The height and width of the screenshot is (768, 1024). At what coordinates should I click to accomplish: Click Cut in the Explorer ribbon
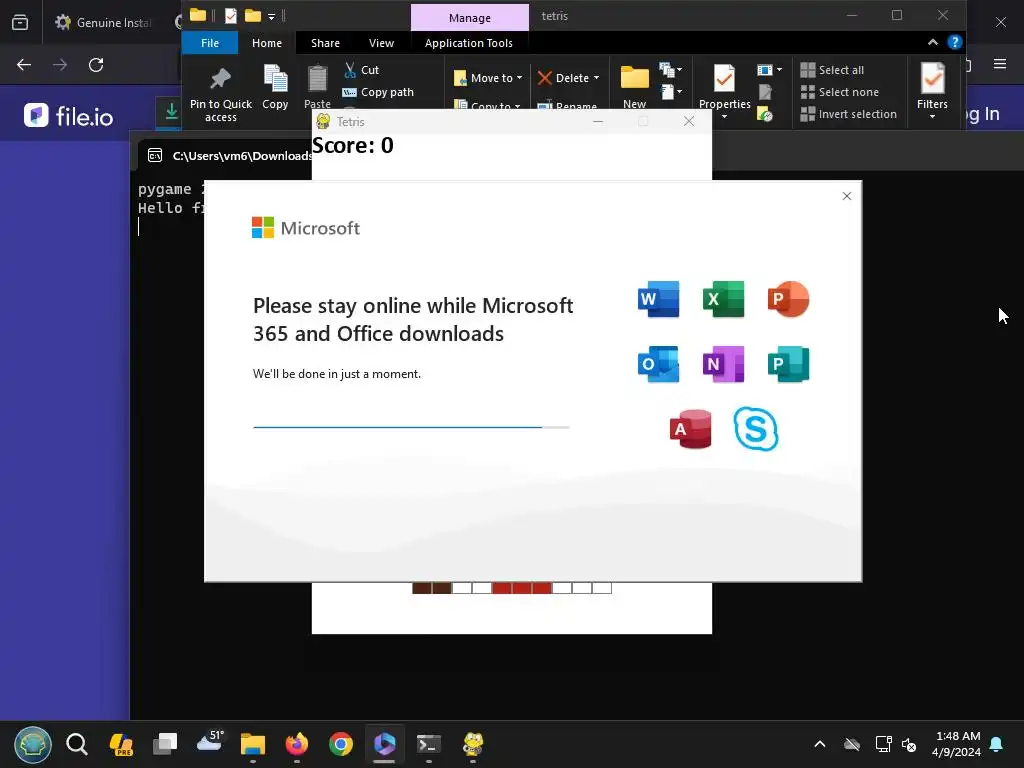click(362, 70)
